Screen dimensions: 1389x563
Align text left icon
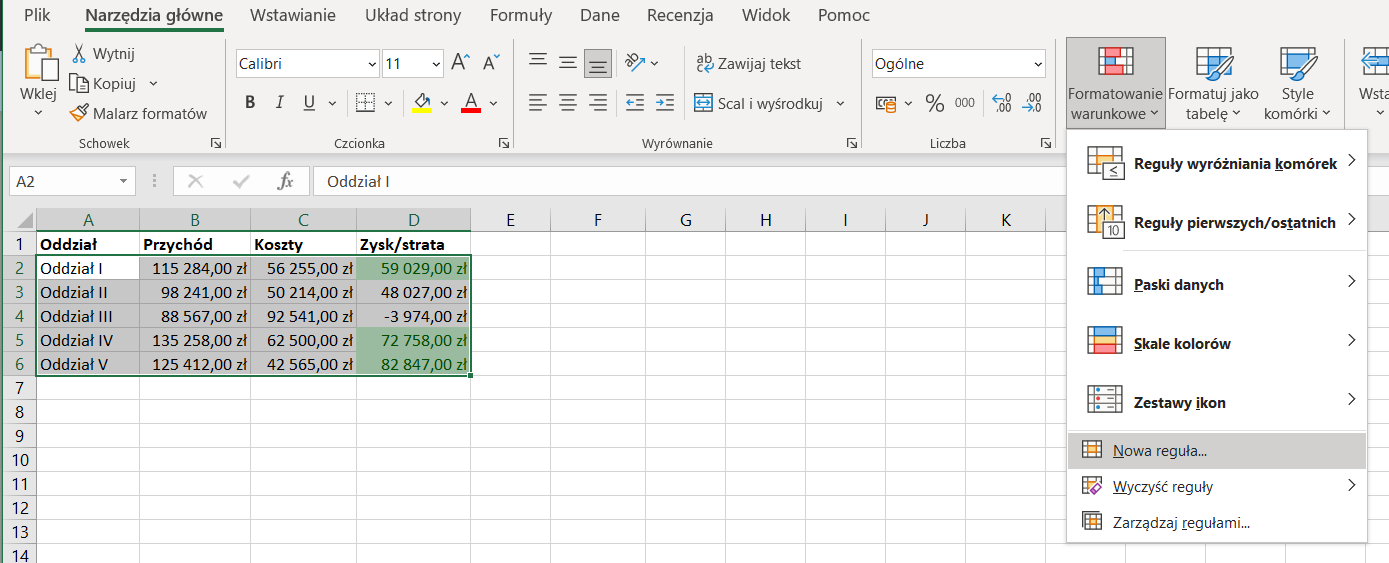538,102
